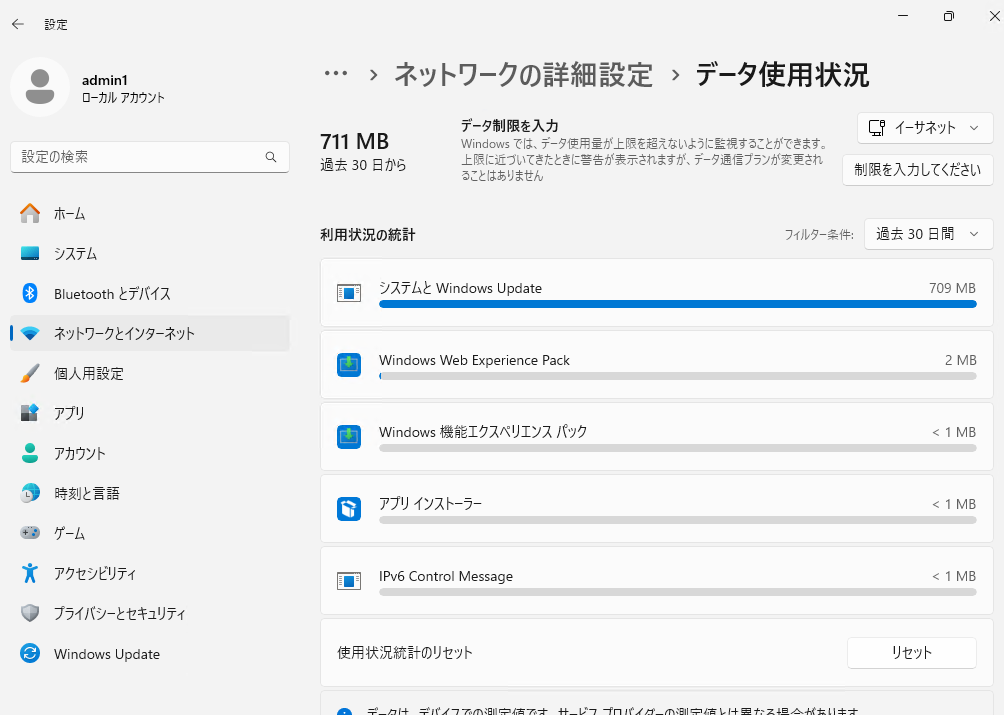Click the search magnifier icon
This screenshot has width=1004, height=715.
pyautogui.click(x=271, y=157)
